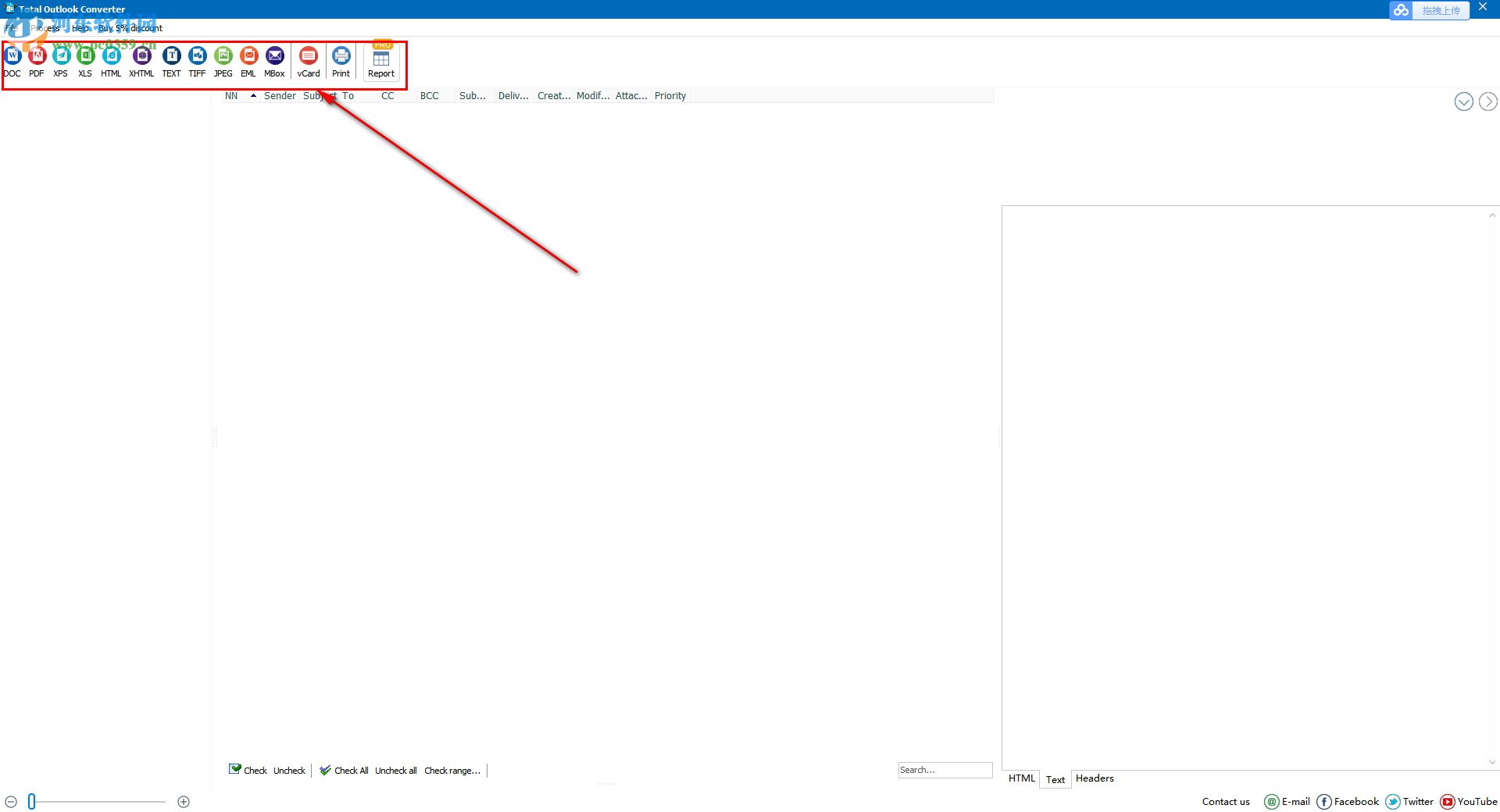Open the Check range dialog
Image resolution: width=1500 pixels, height=812 pixels.
pos(452,771)
